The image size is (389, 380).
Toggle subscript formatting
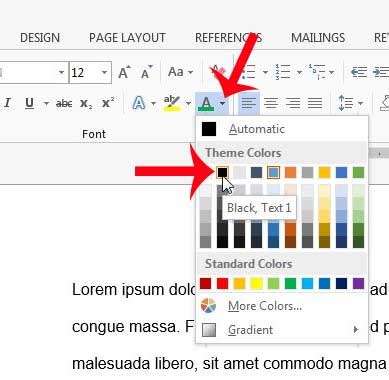tap(86, 104)
